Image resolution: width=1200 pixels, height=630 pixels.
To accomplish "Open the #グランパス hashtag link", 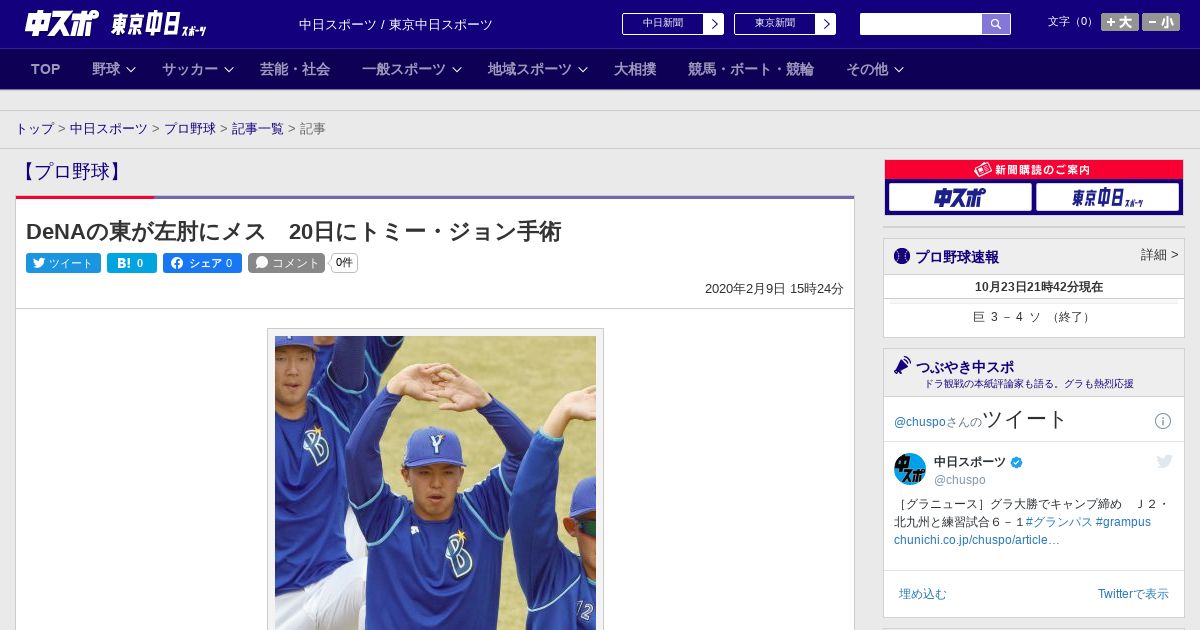I will [x=1058, y=522].
